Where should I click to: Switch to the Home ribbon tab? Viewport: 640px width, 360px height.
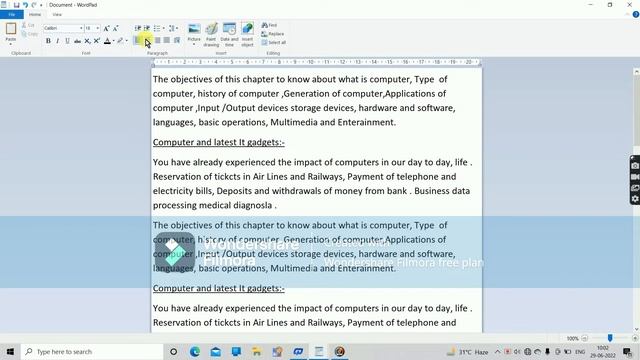coord(35,14)
